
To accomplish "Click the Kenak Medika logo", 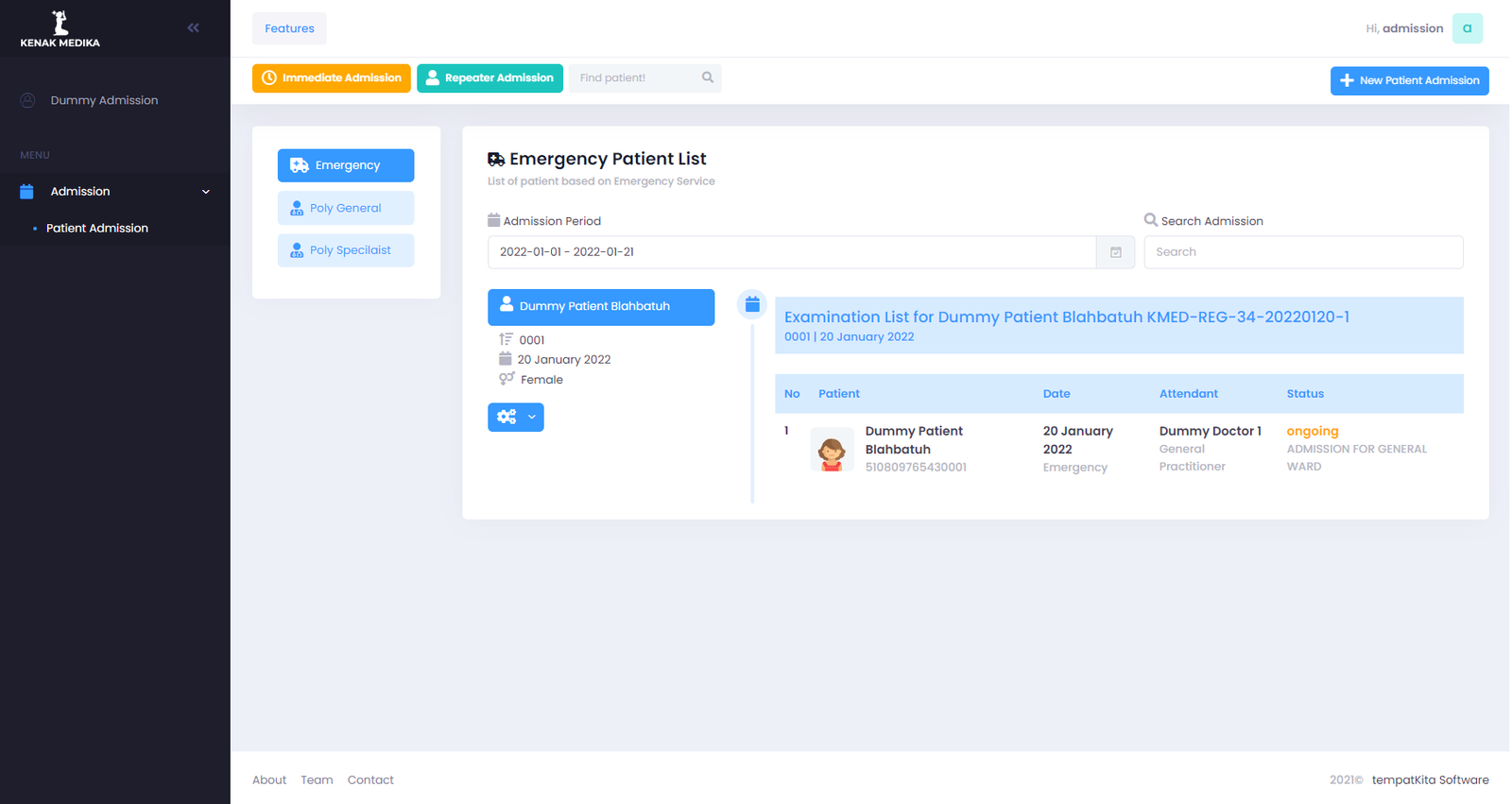I will tap(60, 29).
